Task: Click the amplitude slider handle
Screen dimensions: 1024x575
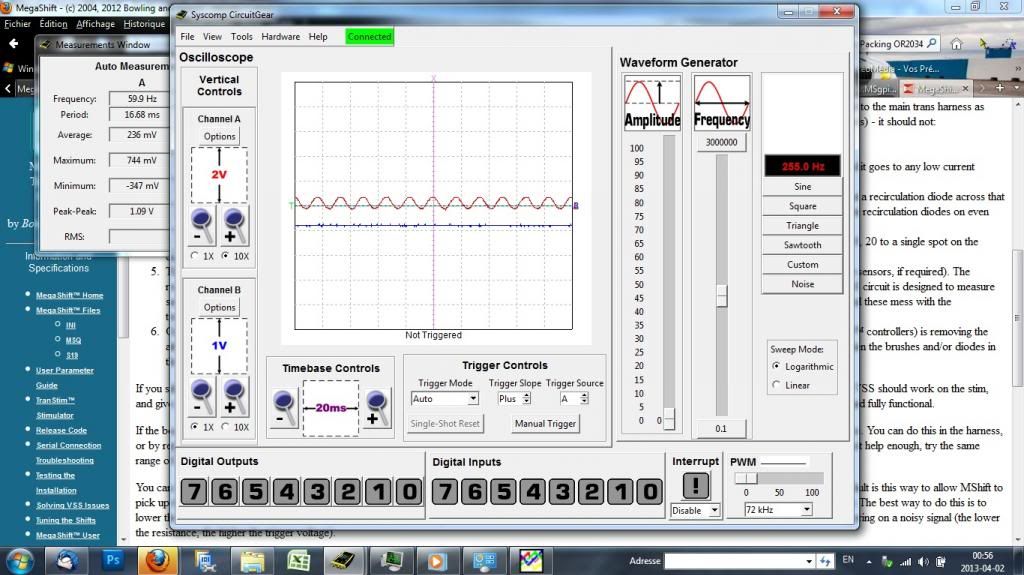Action: [669, 419]
